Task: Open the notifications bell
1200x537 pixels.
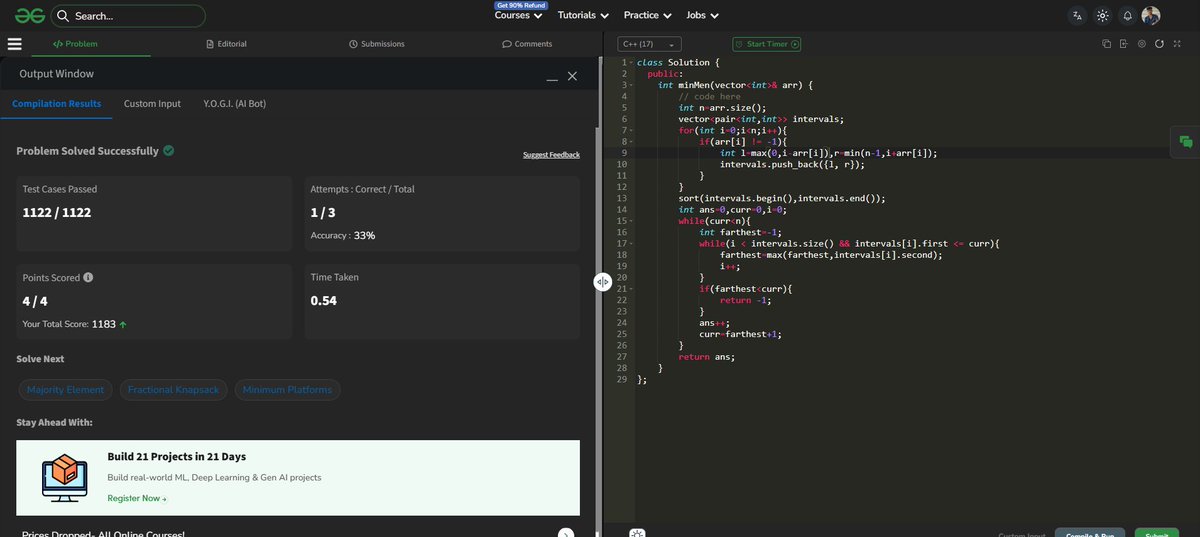Action: pyautogui.click(x=1127, y=16)
